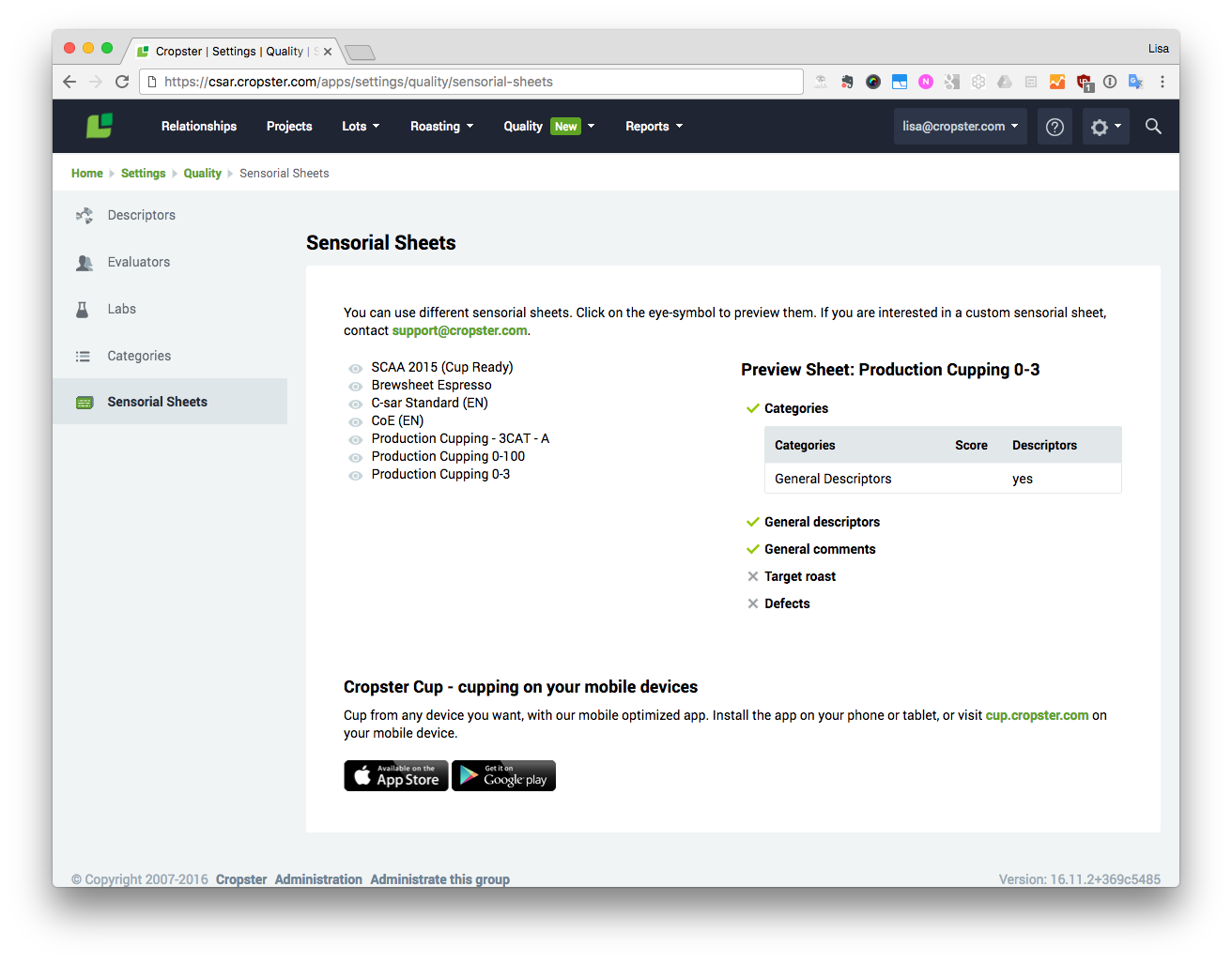
Task: Expand the Quality New dropdown menu
Action: point(549,127)
